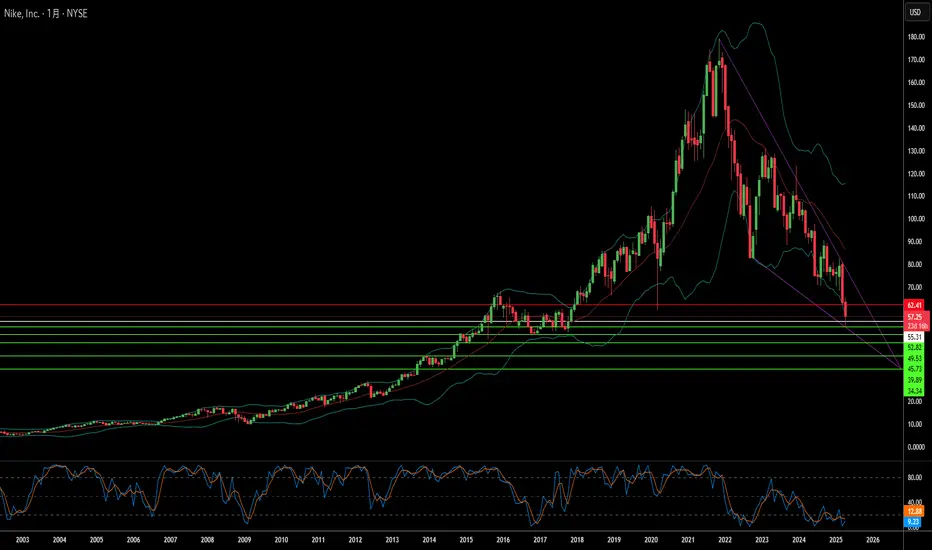Click the 2009 label on time axis
932x550 pixels.
click(x=244, y=540)
